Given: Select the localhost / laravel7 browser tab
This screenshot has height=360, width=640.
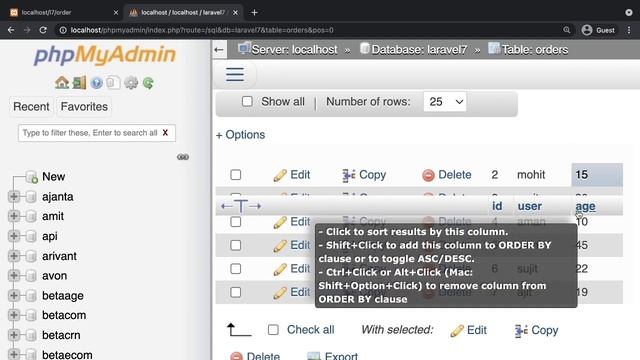Looking at the screenshot, I should [183, 12].
